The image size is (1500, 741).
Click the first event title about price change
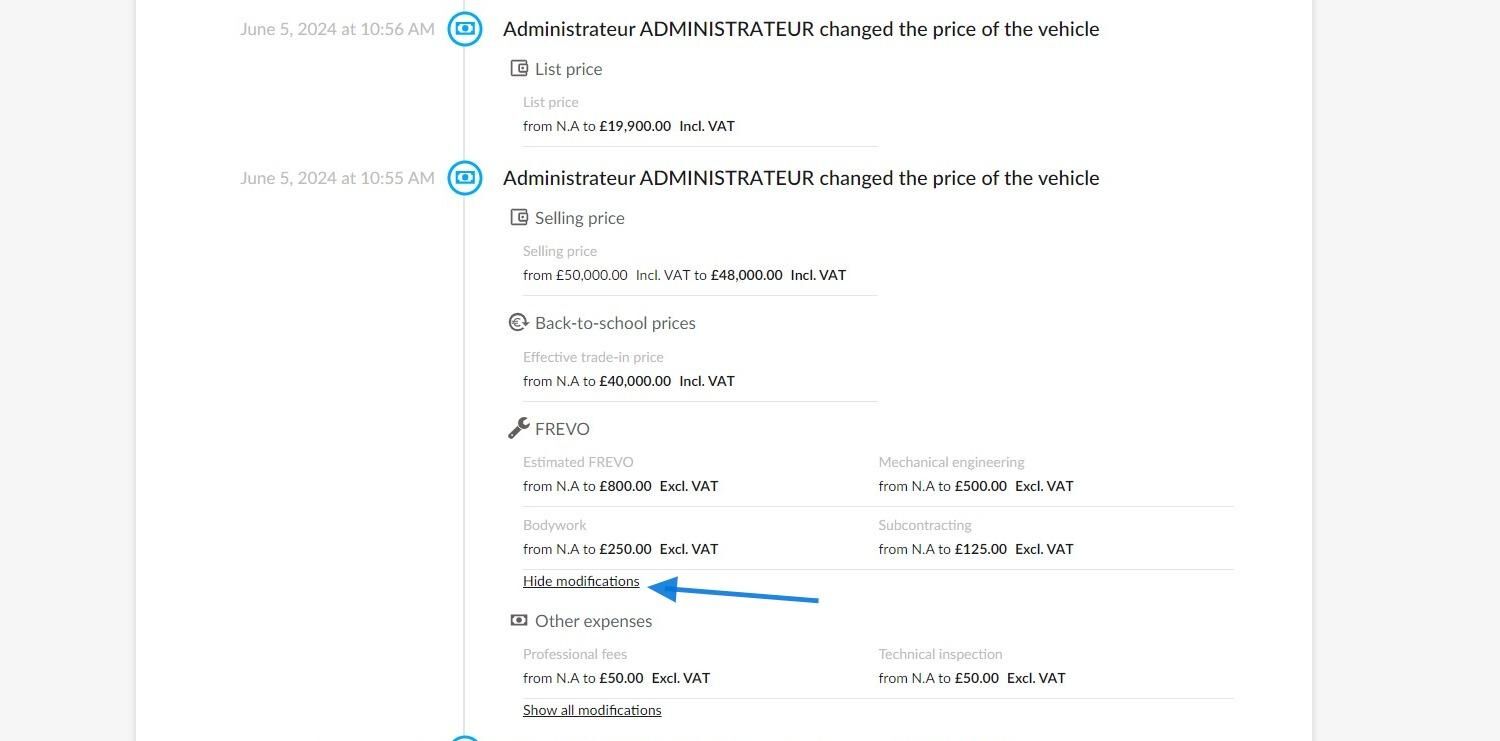[801, 29]
